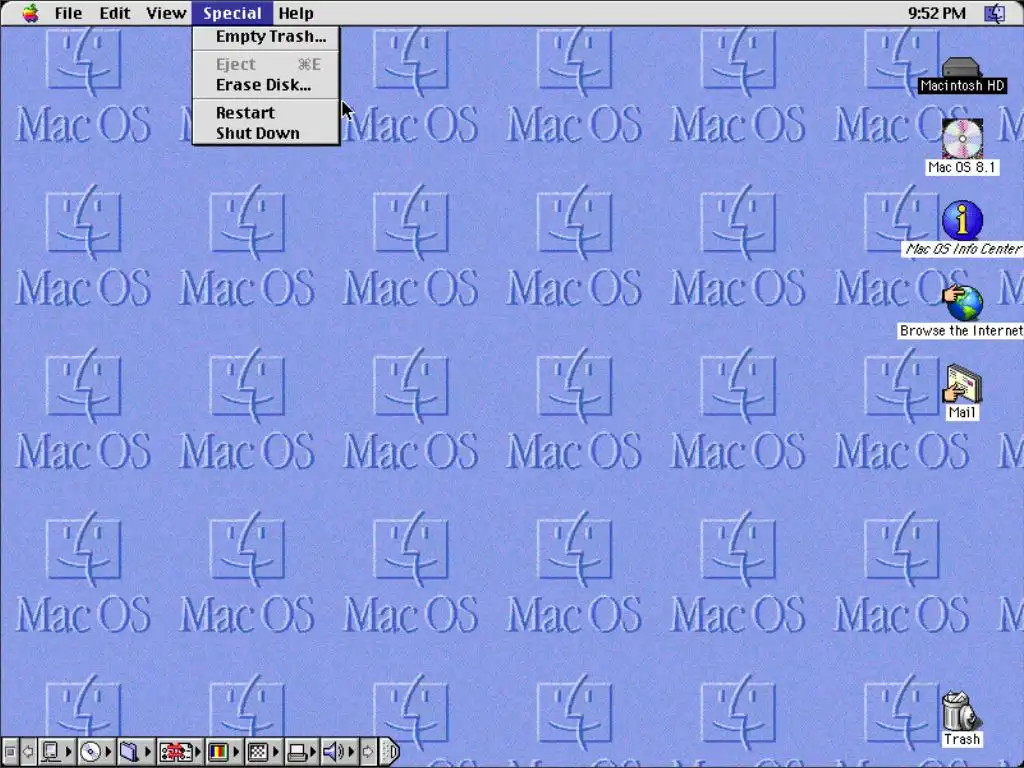Open the Help menu
Screen dimensions: 1024x768
click(296, 13)
